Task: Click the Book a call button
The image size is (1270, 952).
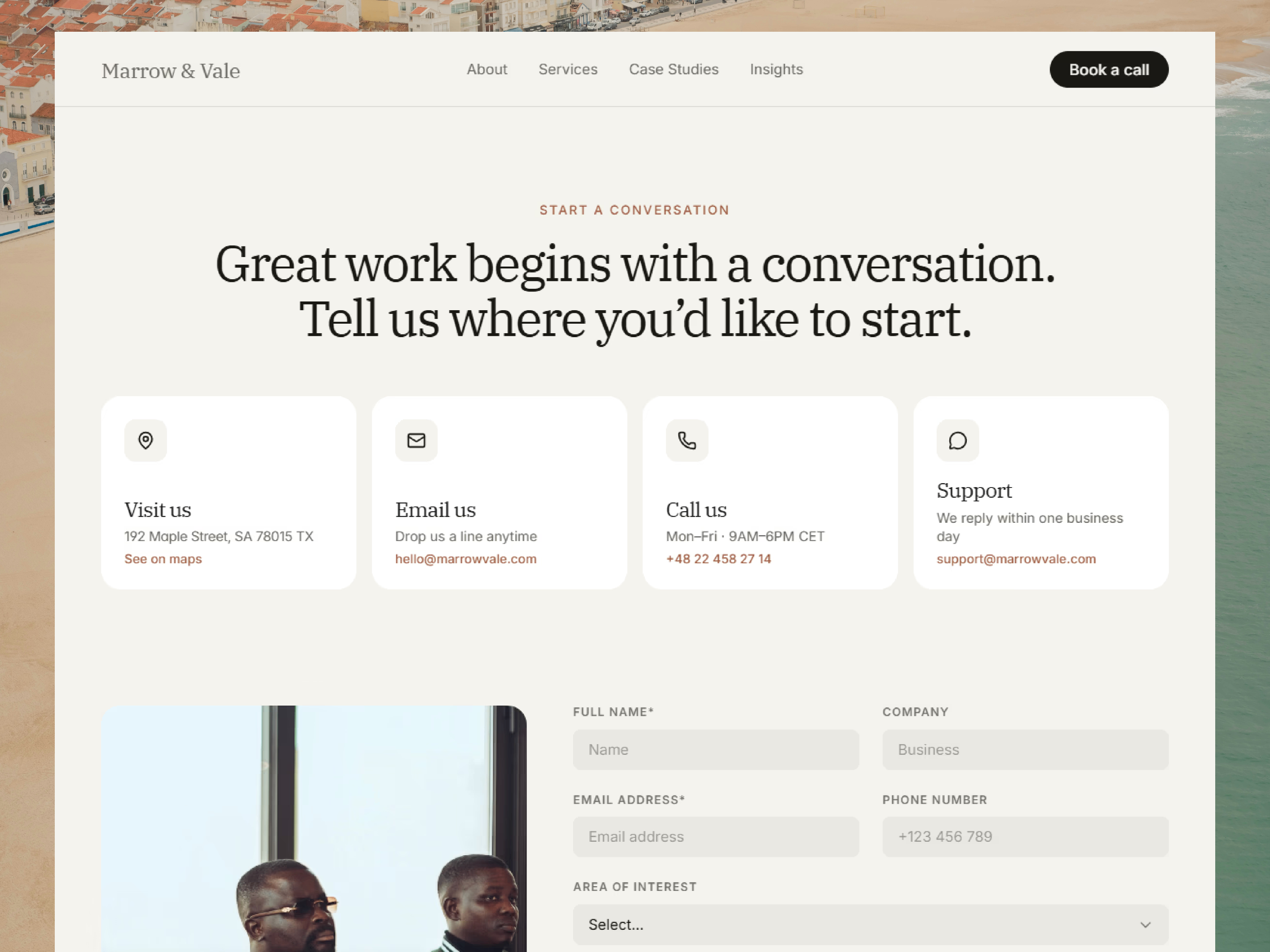Action: coord(1108,69)
